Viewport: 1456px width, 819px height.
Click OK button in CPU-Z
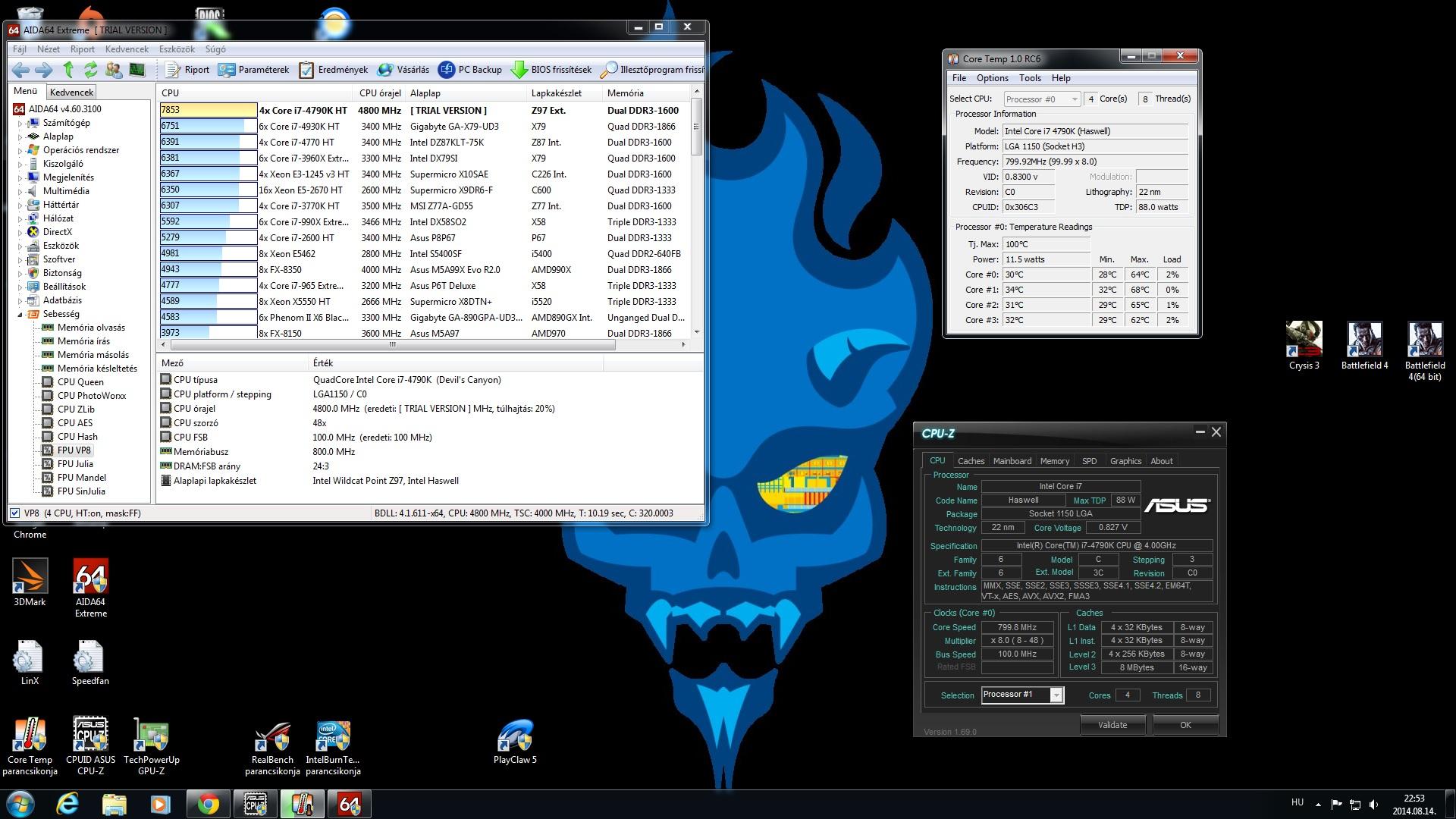click(x=1185, y=725)
